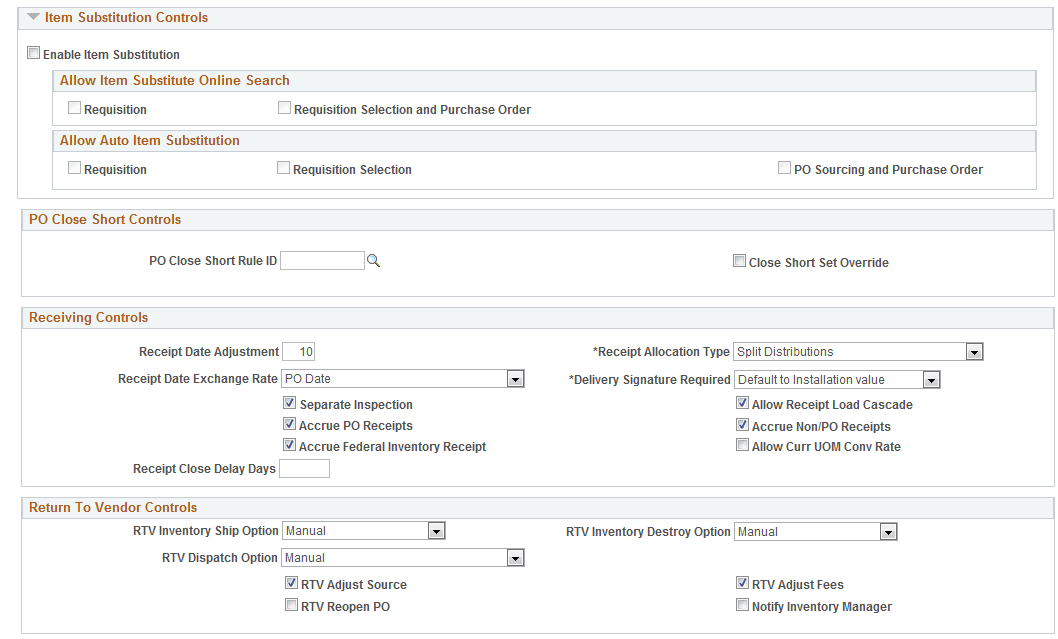Check PO Sourcing and Purchase Order option

785,167
